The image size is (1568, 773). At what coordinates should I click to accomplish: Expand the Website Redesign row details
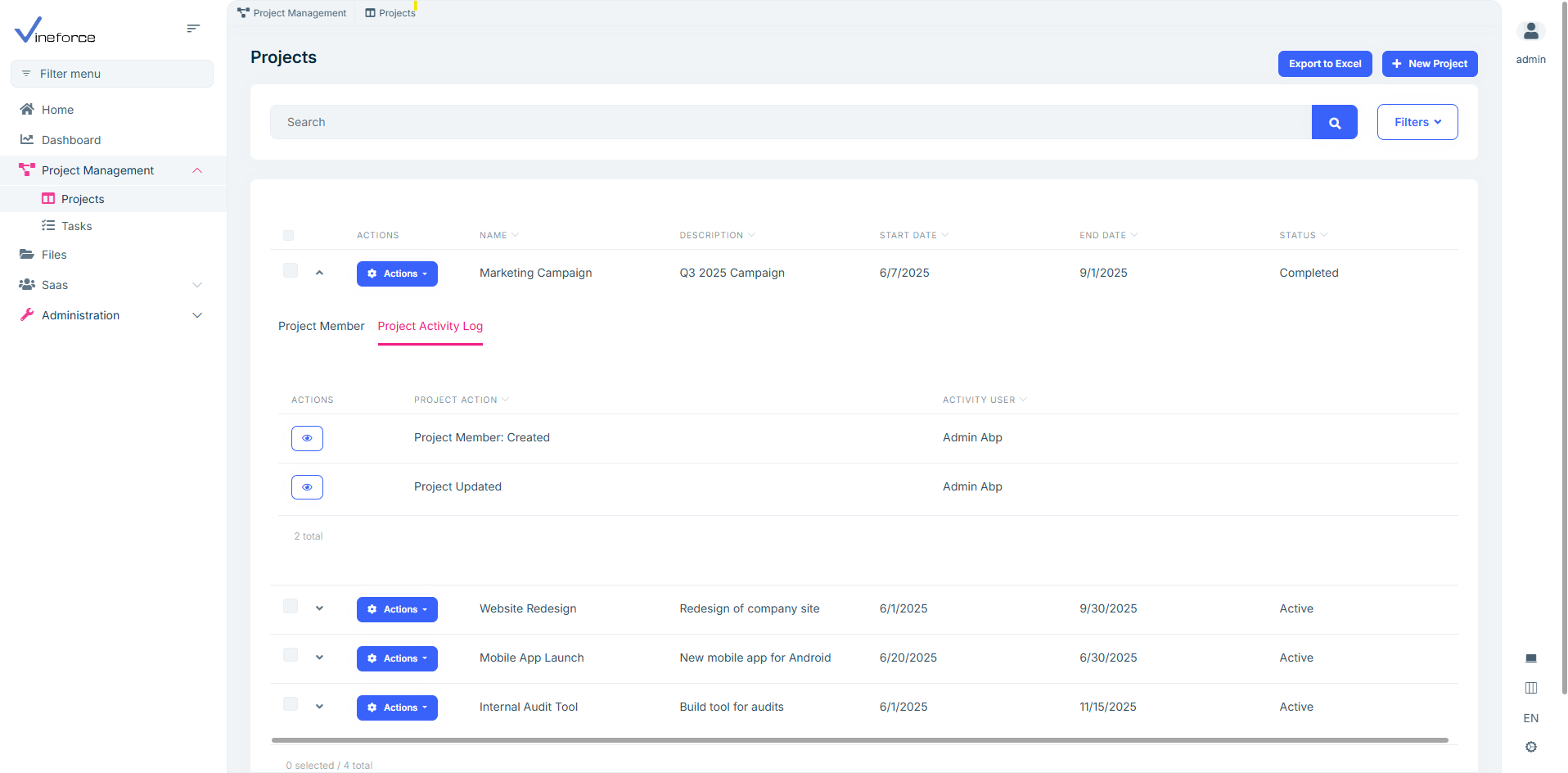point(319,608)
